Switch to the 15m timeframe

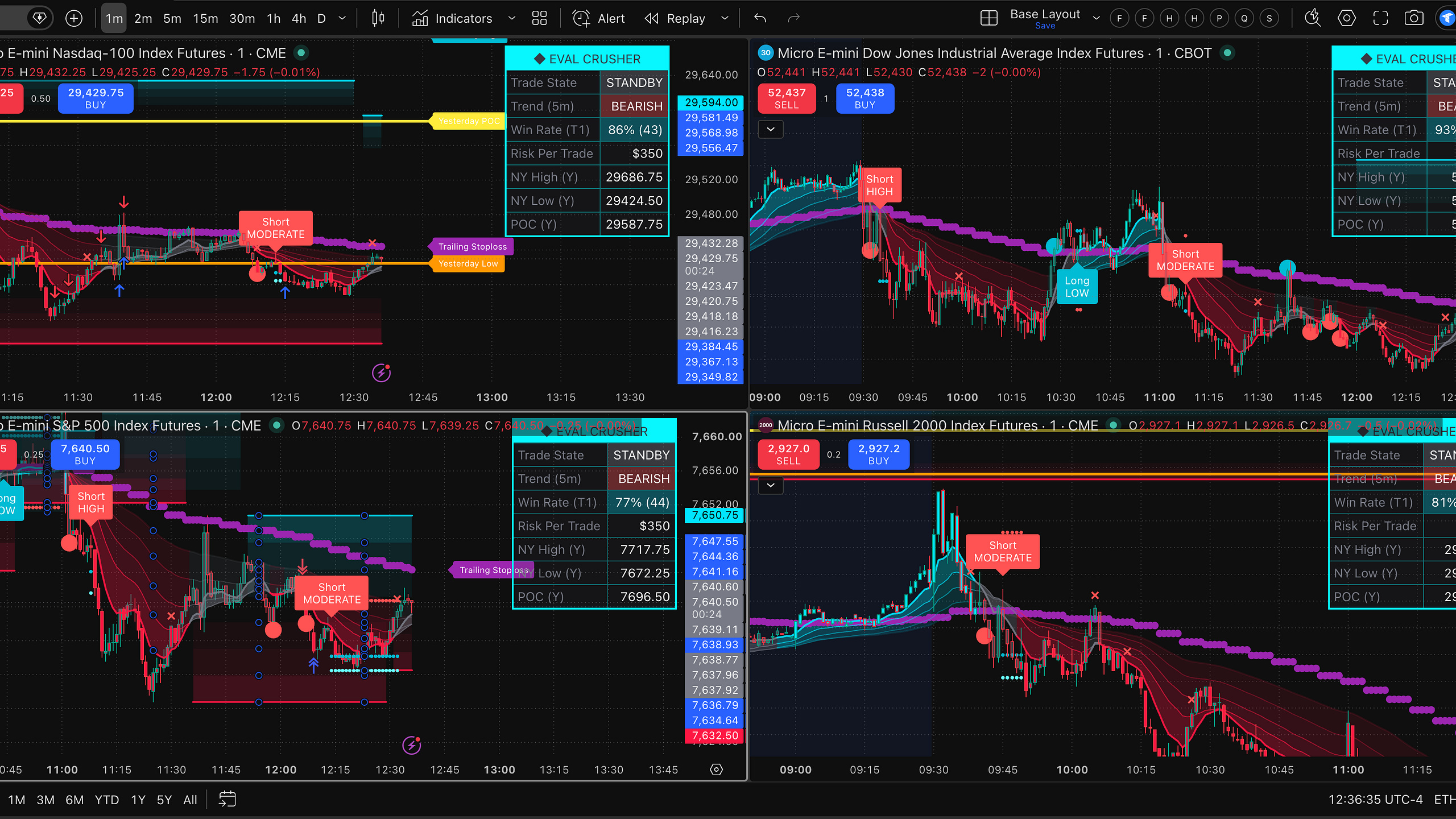205,18
